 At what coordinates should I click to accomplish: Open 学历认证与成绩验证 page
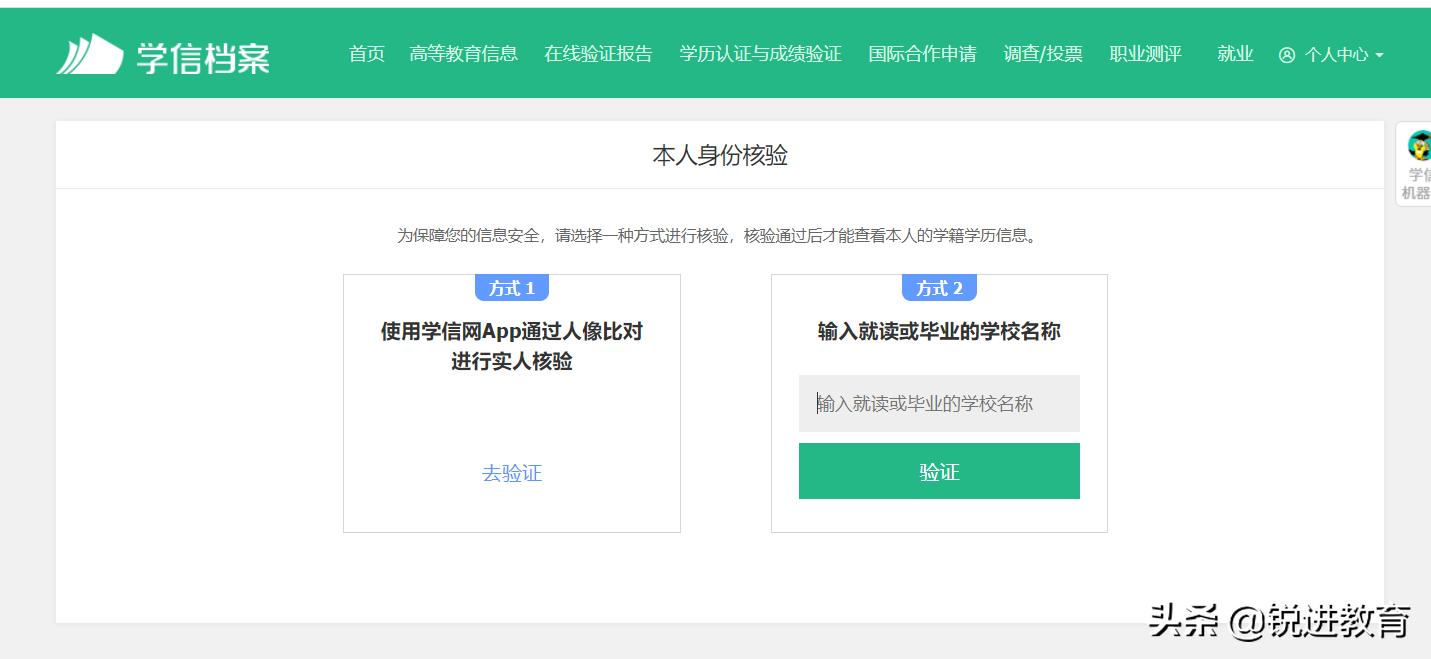click(760, 55)
